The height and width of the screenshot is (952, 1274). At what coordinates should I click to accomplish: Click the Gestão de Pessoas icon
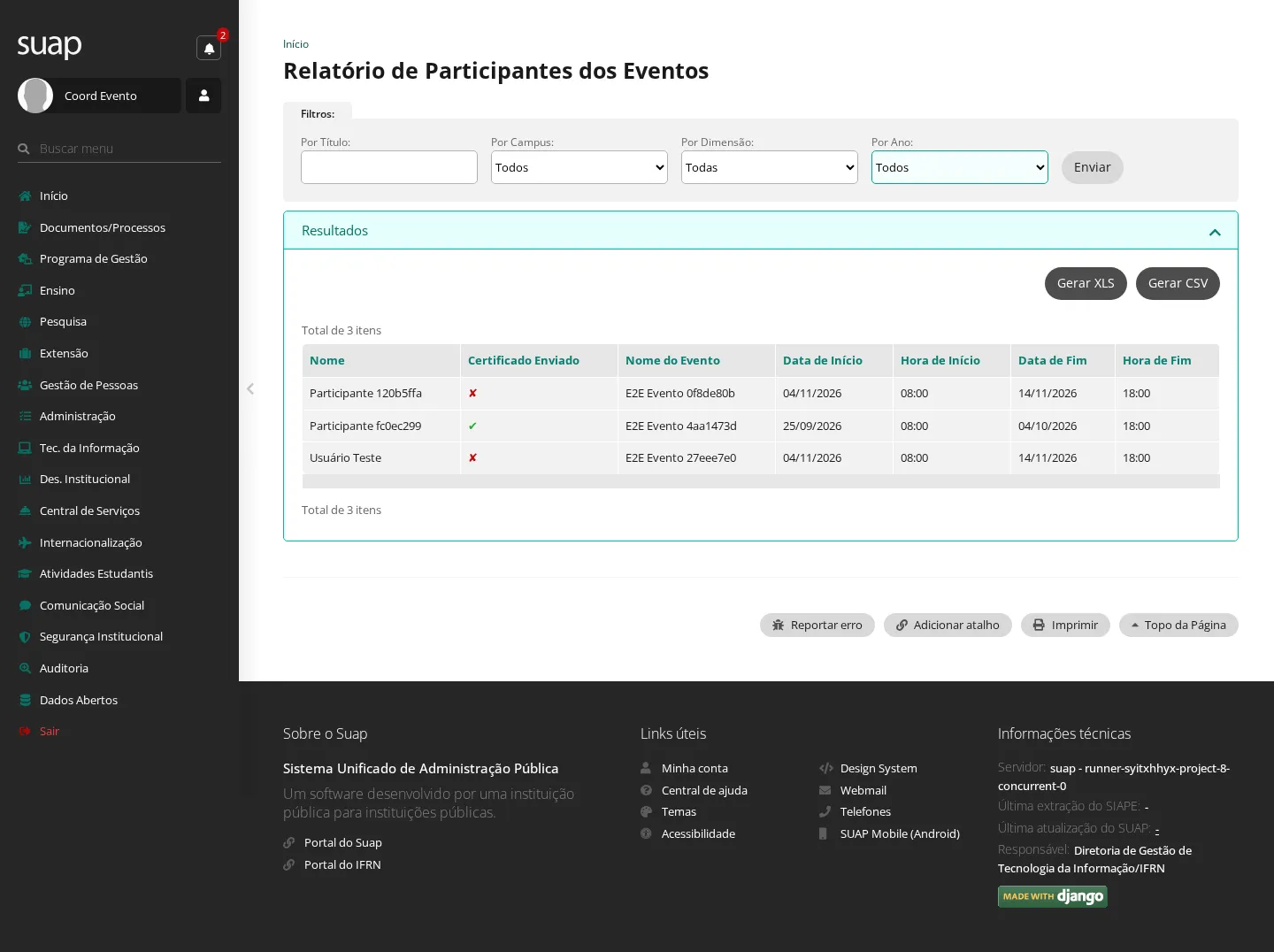click(25, 385)
